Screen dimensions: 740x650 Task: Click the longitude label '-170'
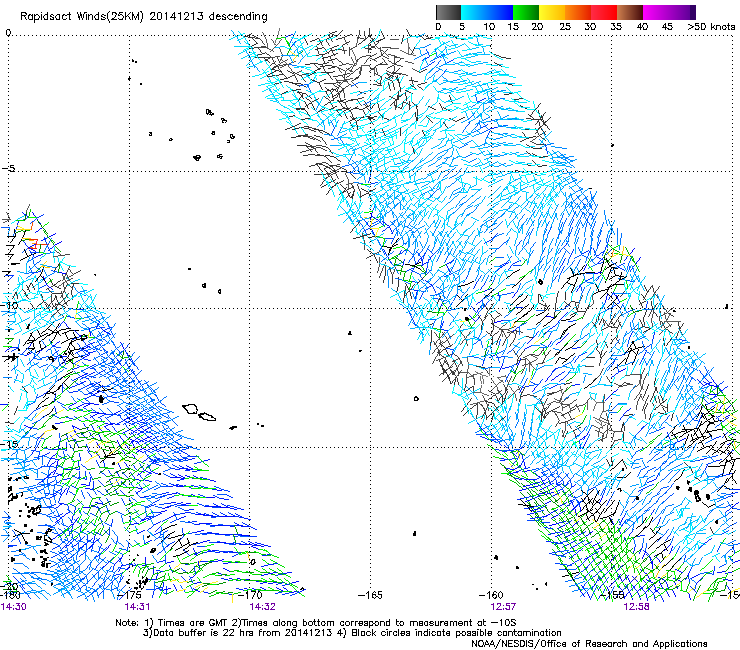252,595
